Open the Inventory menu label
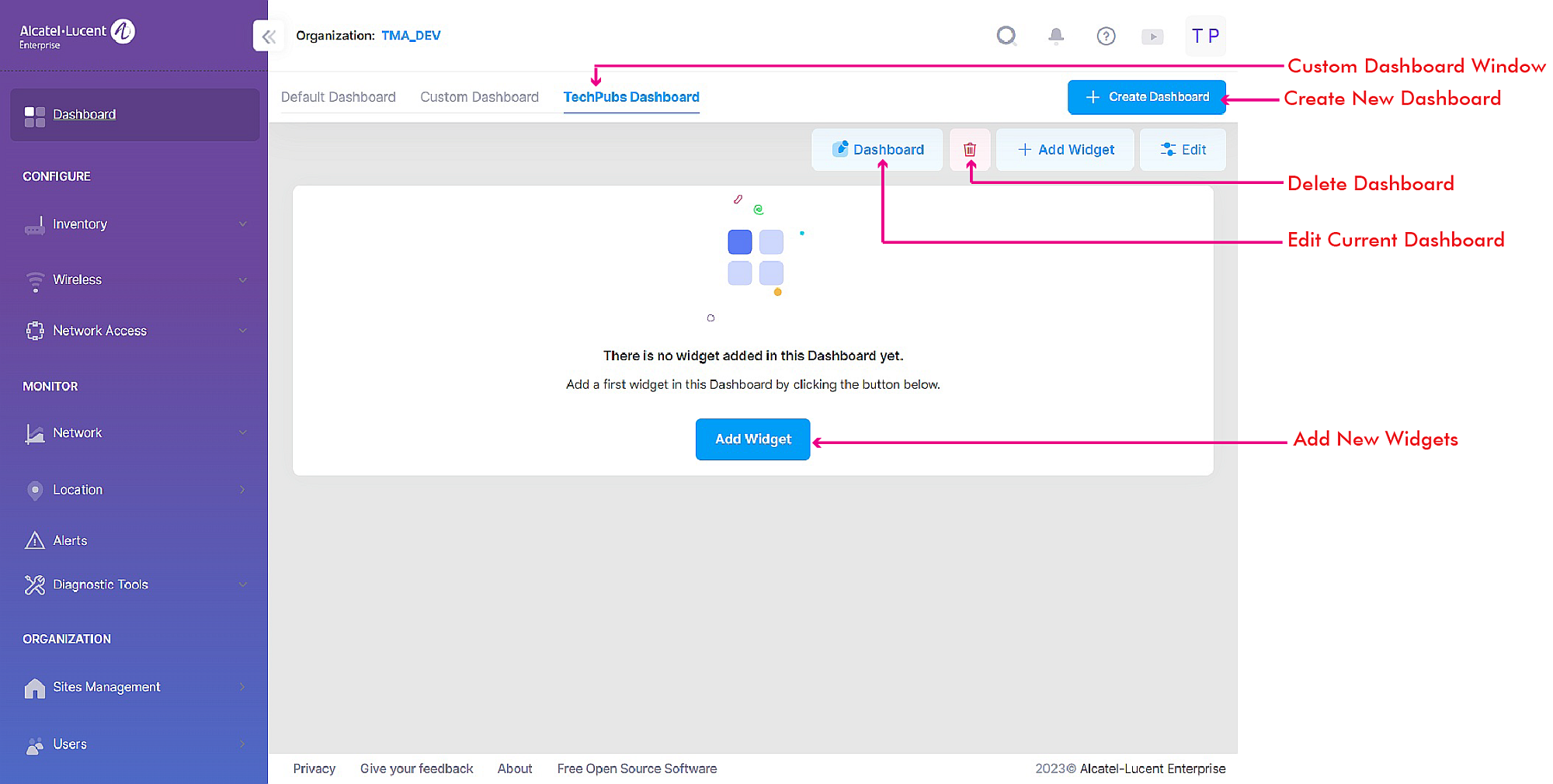 [x=80, y=224]
